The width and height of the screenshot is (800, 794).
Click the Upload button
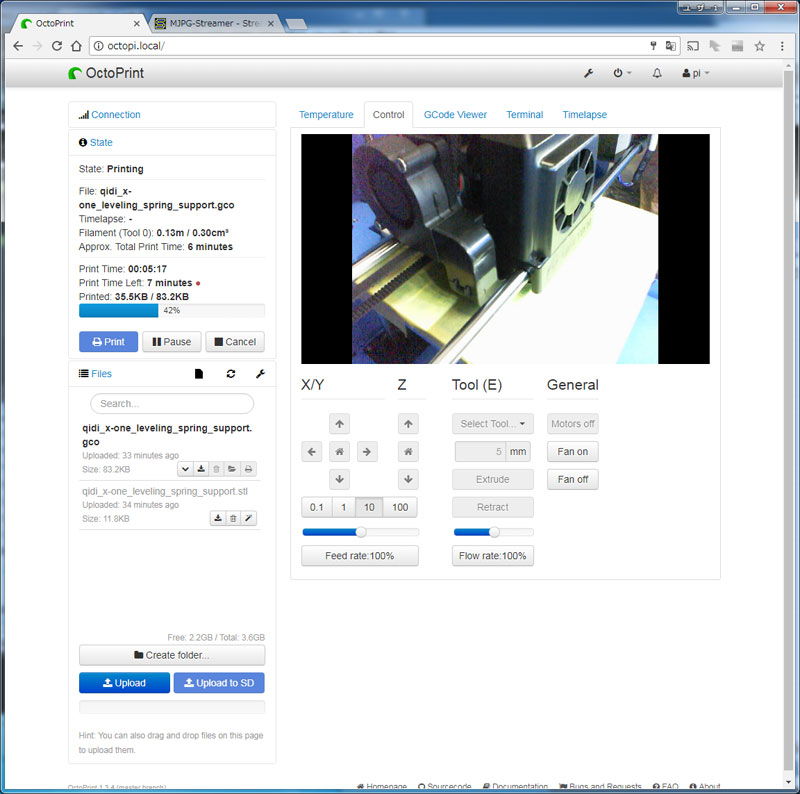pos(124,683)
